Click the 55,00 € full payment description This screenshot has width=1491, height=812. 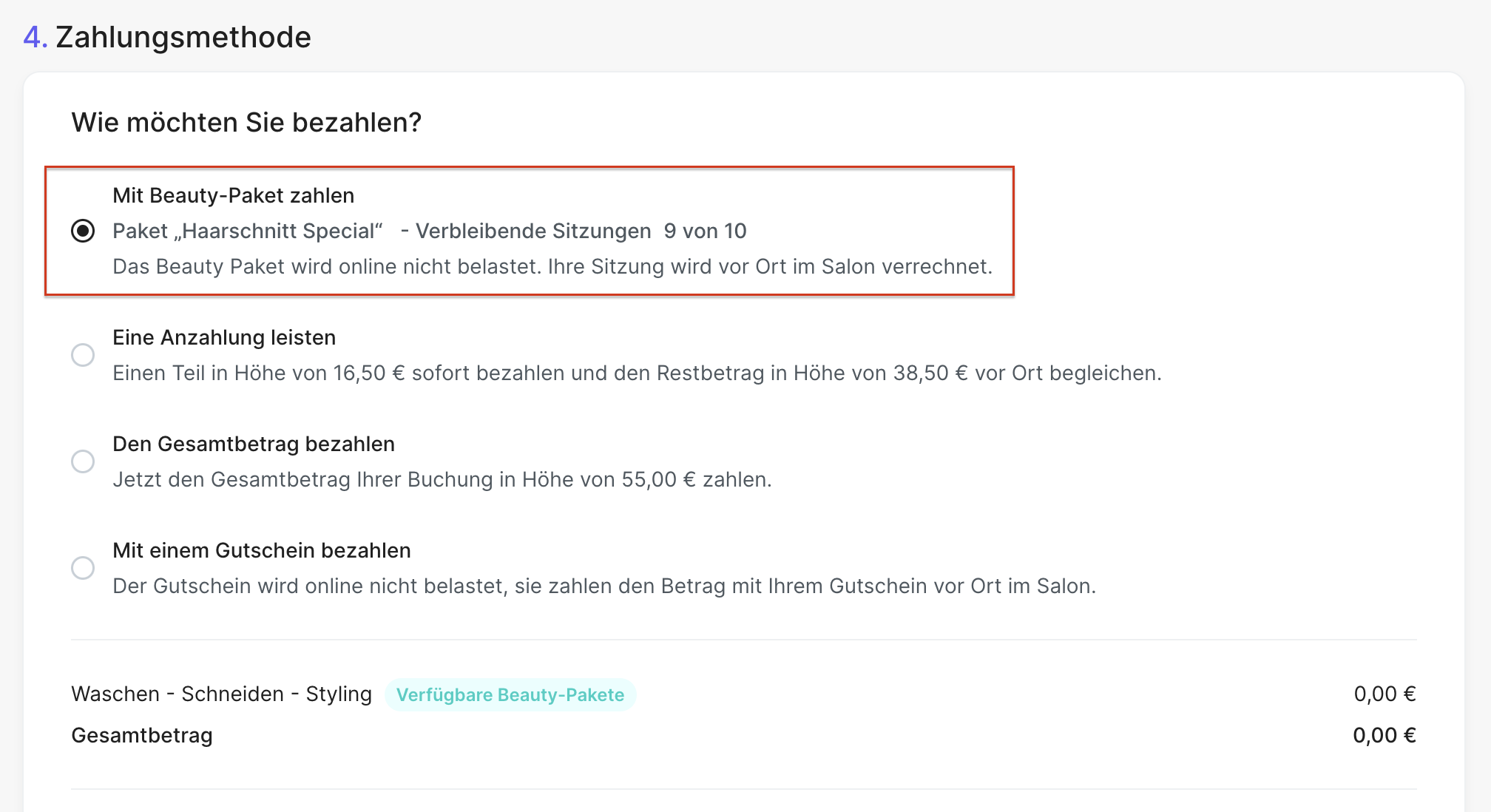(x=442, y=479)
